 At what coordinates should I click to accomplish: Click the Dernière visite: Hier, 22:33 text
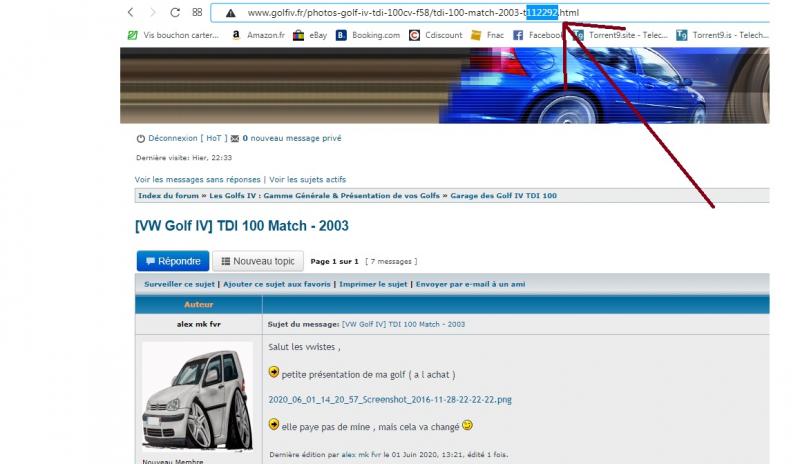(x=184, y=158)
